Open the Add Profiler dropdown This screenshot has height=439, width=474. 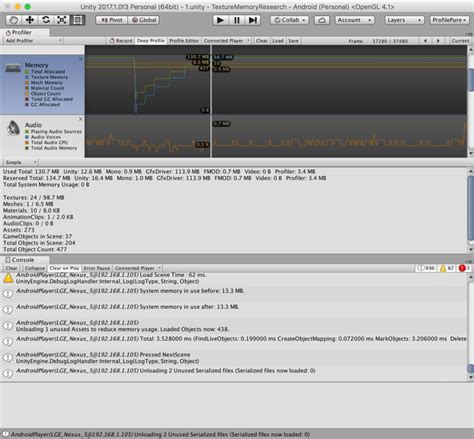tap(33, 41)
